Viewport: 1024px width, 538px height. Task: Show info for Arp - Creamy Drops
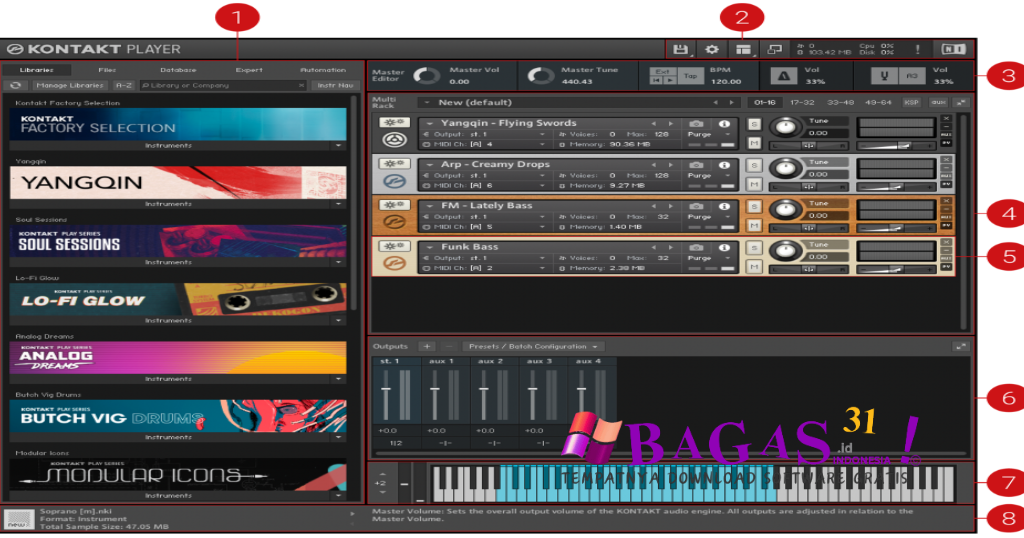coord(724,165)
